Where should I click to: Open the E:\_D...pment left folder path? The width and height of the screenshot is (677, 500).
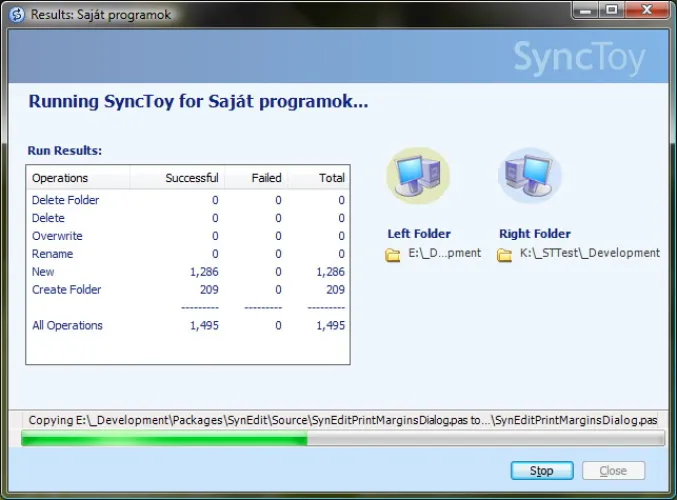coord(444,253)
